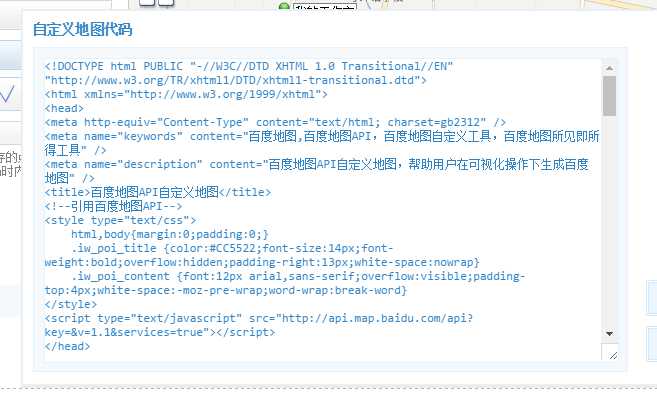Screen dimensions: 657x417
Task: Click the 自定义地图代码 heading
Action: pos(83,29)
